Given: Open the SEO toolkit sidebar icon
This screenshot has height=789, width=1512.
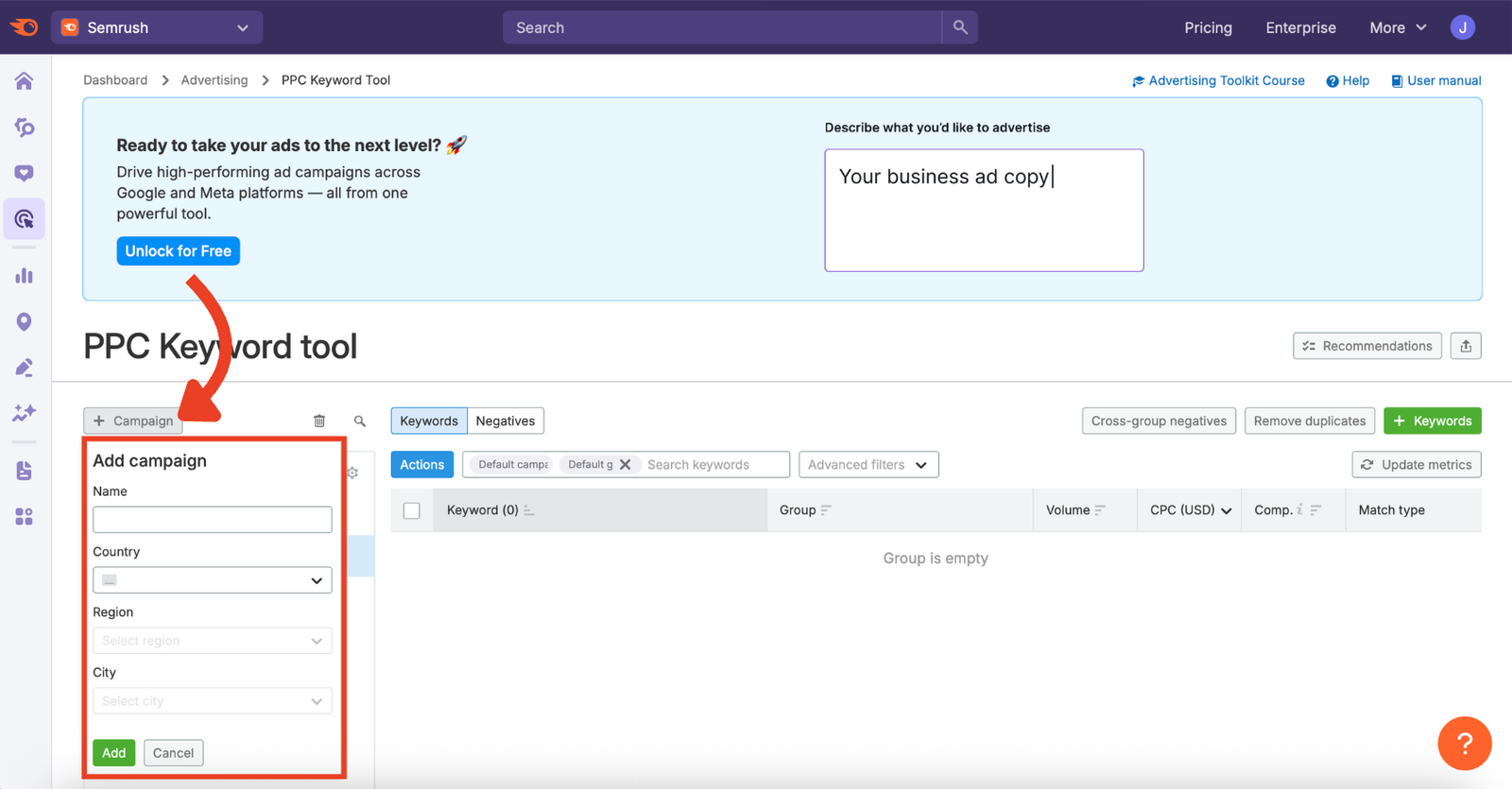Looking at the screenshot, I should click(x=25, y=128).
